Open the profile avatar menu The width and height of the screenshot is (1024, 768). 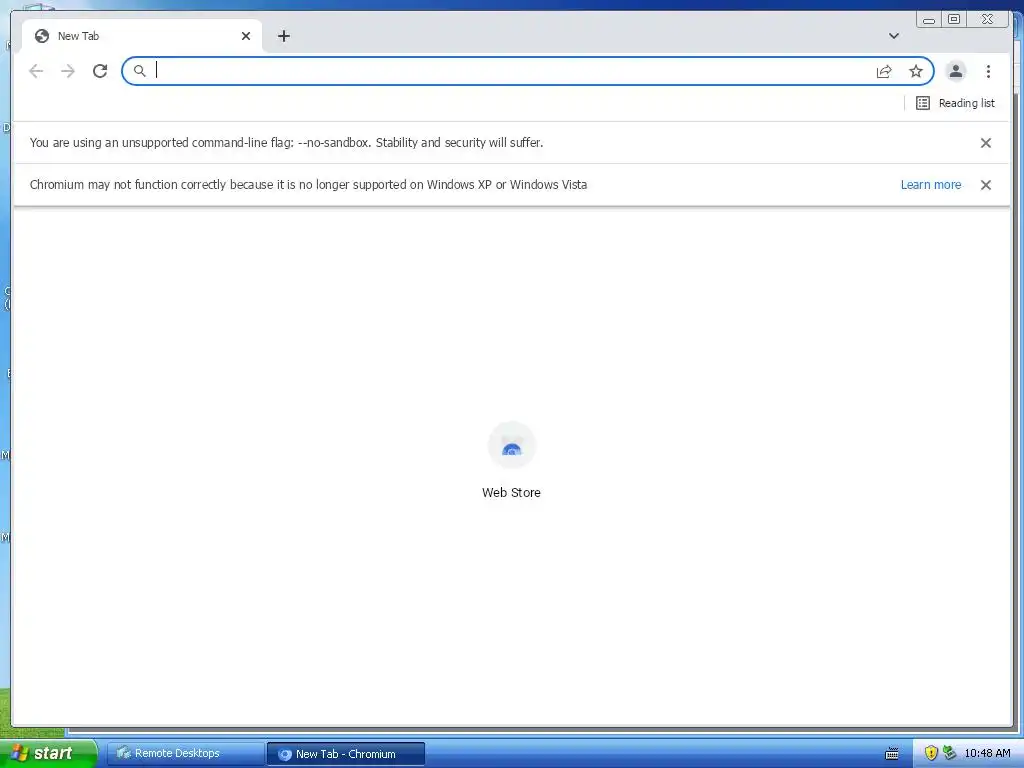click(x=955, y=71)
